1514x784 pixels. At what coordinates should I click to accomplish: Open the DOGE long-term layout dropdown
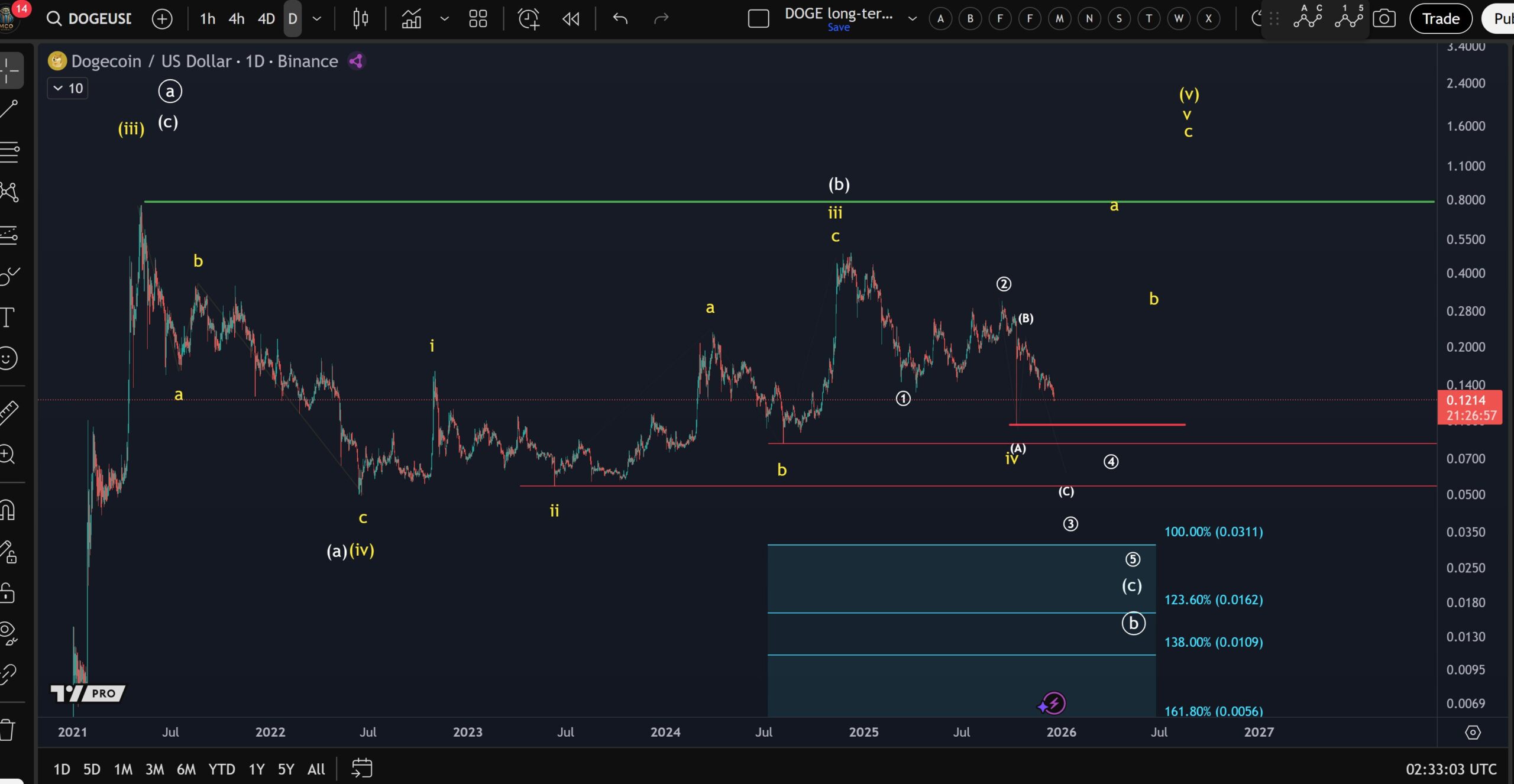coord(911,18)
